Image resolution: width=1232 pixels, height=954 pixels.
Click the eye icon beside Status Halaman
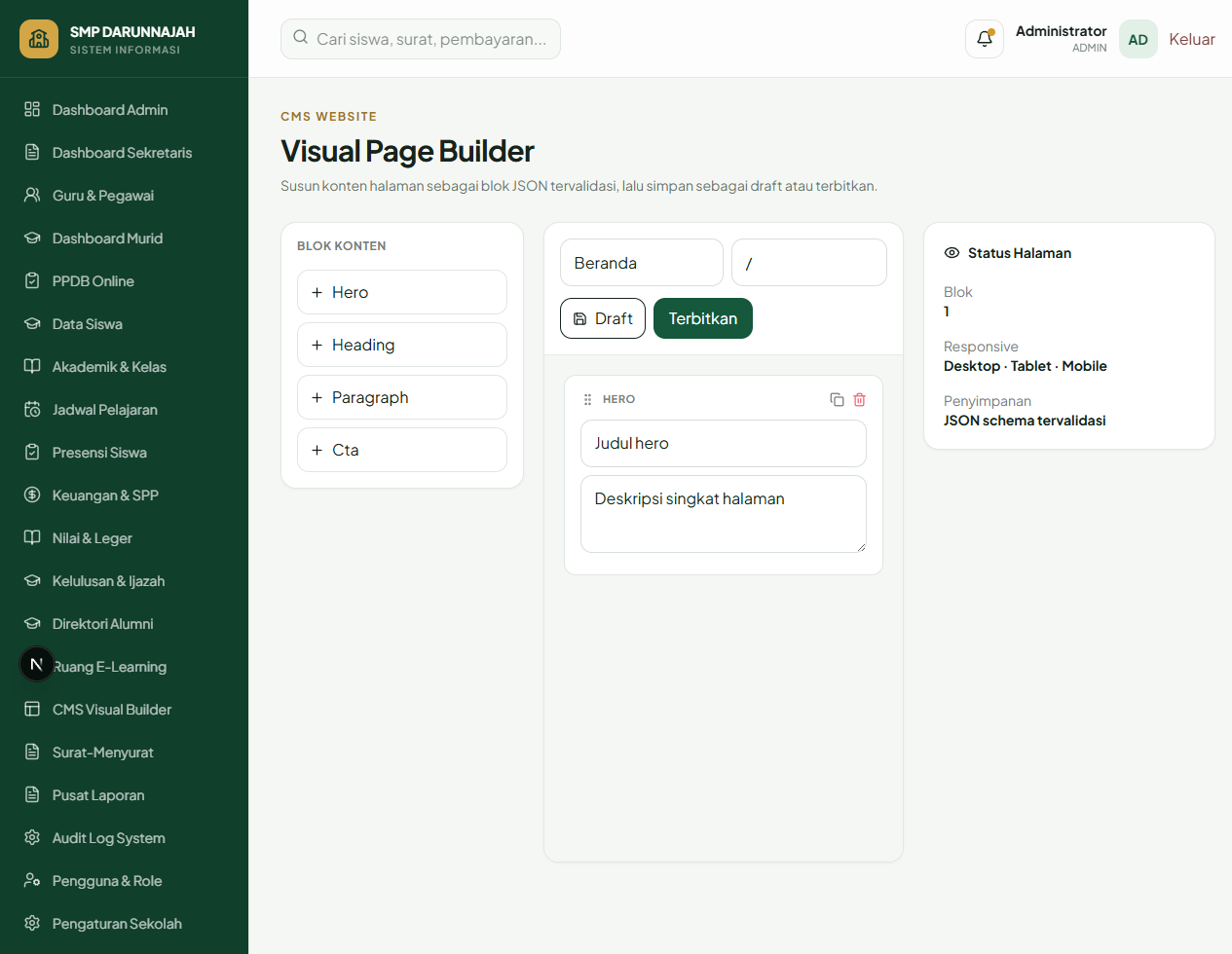tap(952, 252)
